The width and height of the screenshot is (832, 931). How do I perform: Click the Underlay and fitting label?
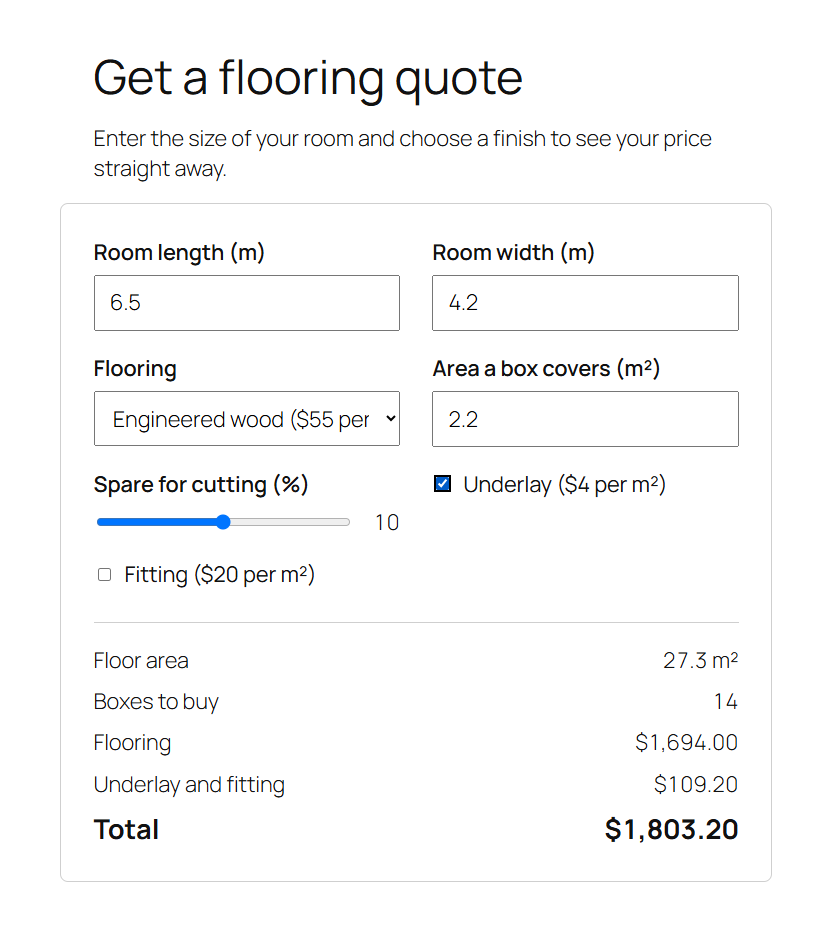pyautogui.click(x=189, y=784)
